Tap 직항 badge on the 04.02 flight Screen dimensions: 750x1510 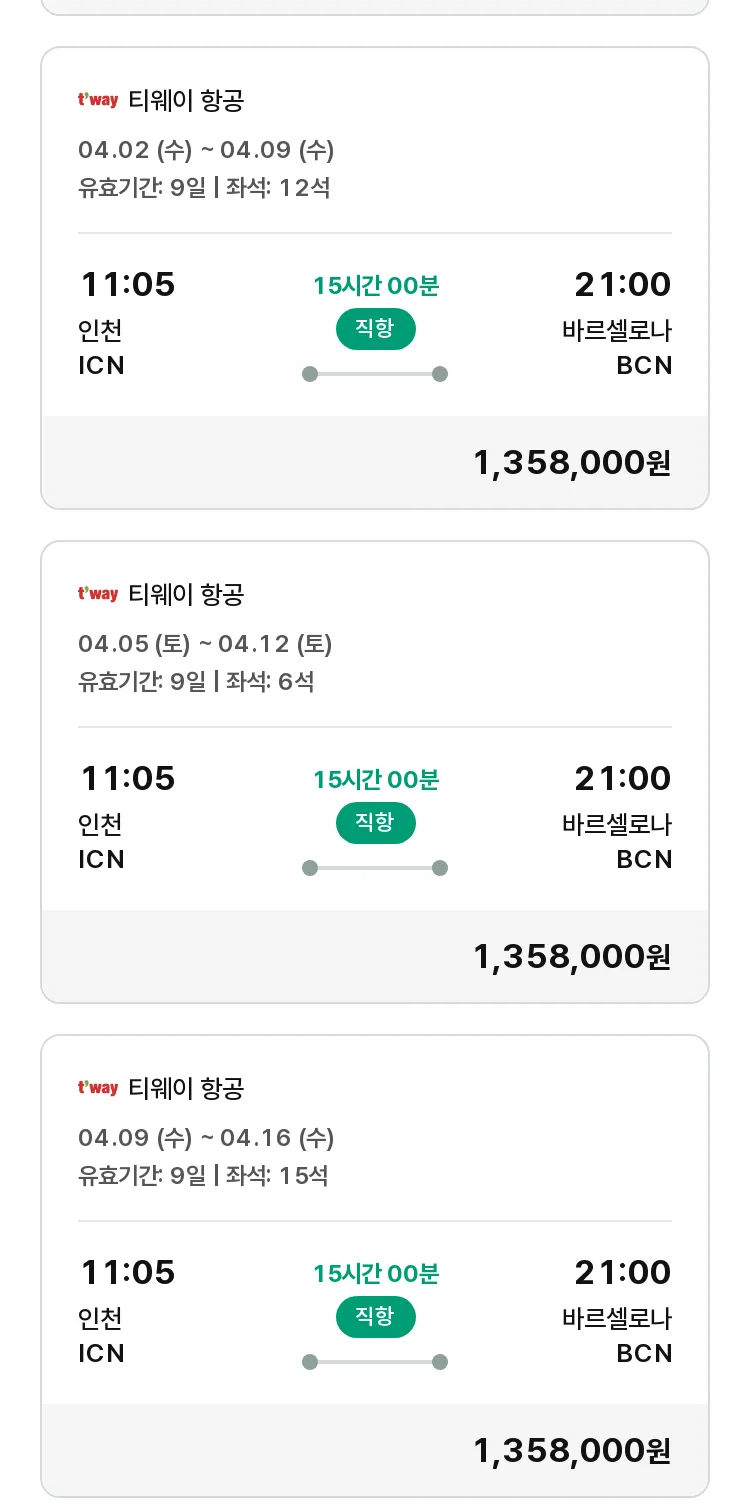click(375, 329)
